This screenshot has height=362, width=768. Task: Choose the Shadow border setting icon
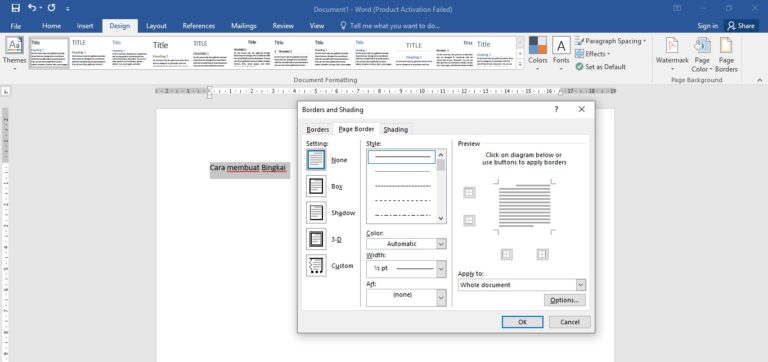(316, 213)
